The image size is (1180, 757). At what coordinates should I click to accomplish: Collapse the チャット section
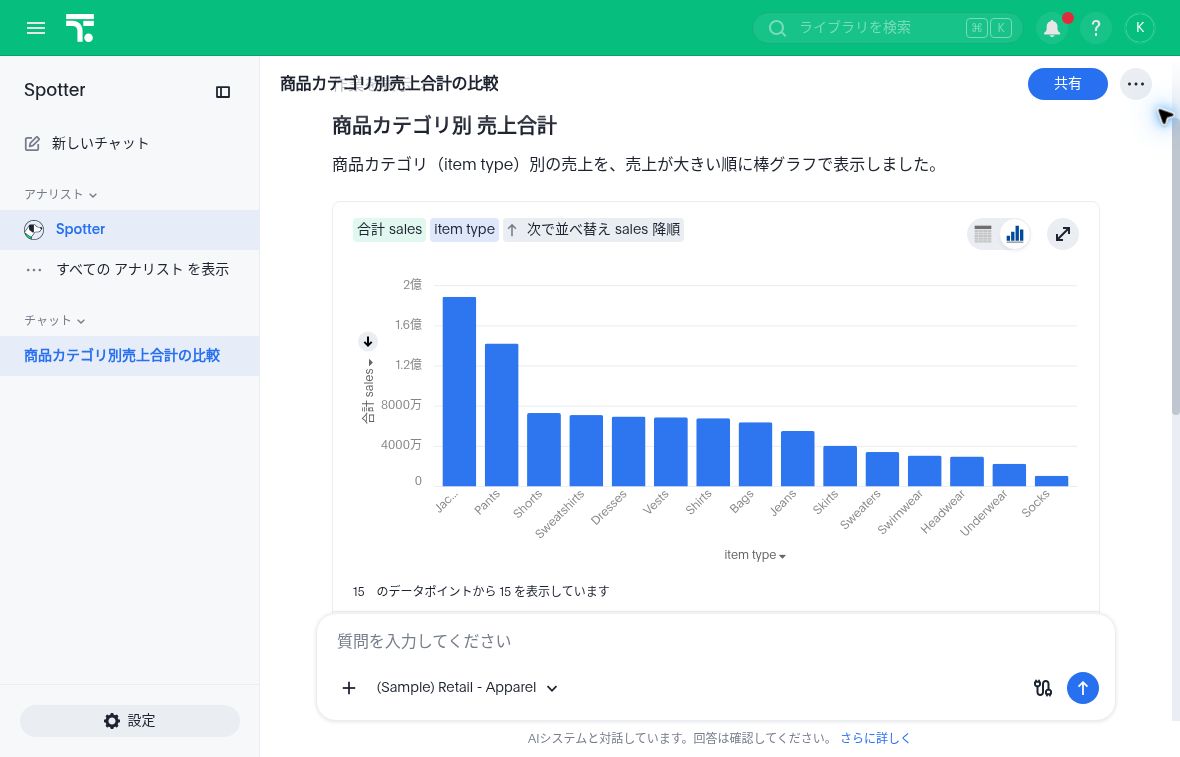(54, 321)
